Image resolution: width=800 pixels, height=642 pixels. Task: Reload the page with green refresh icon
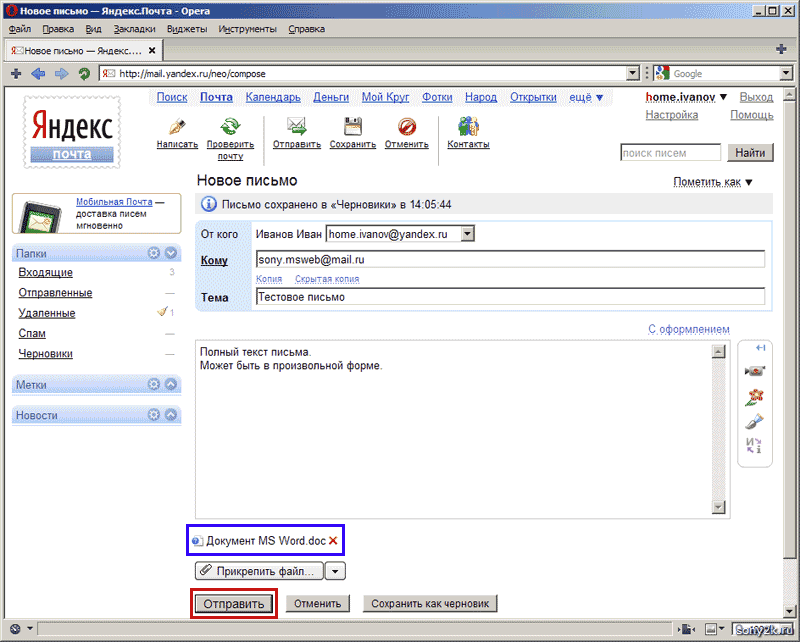(84, 74)
